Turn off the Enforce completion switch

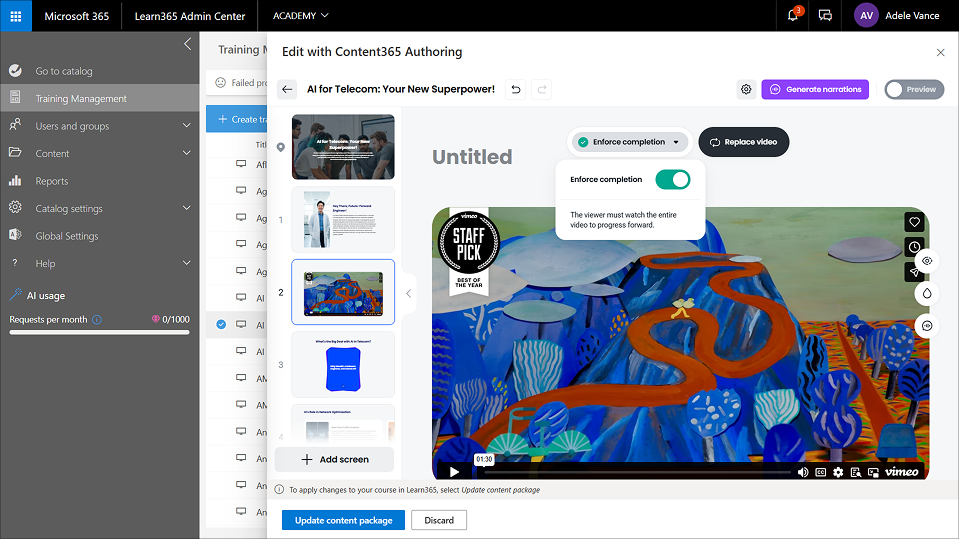point(672,179)
